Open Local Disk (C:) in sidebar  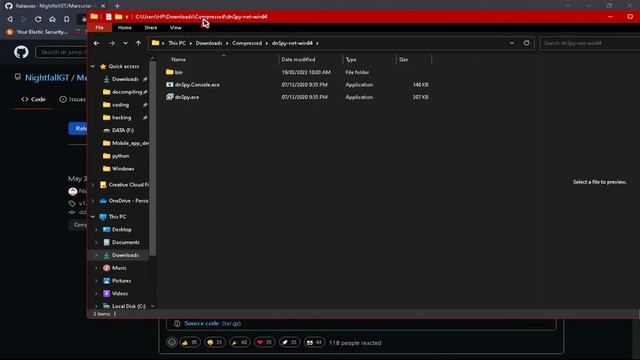pos(128,306)
